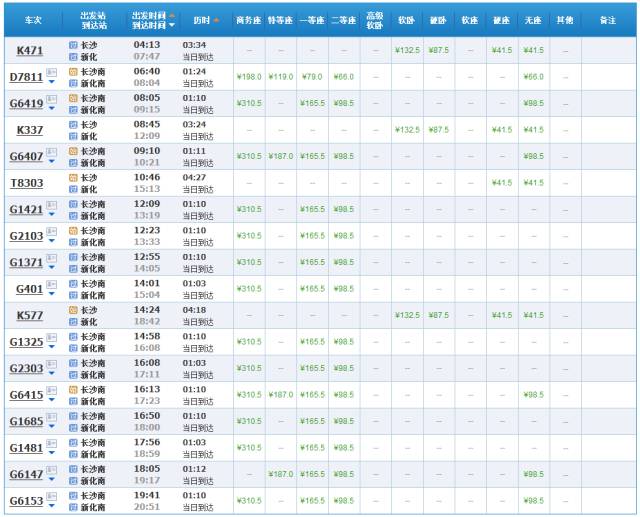Click the ID card icon beside D7811
The image size is (640, 517).
[51, 72]
